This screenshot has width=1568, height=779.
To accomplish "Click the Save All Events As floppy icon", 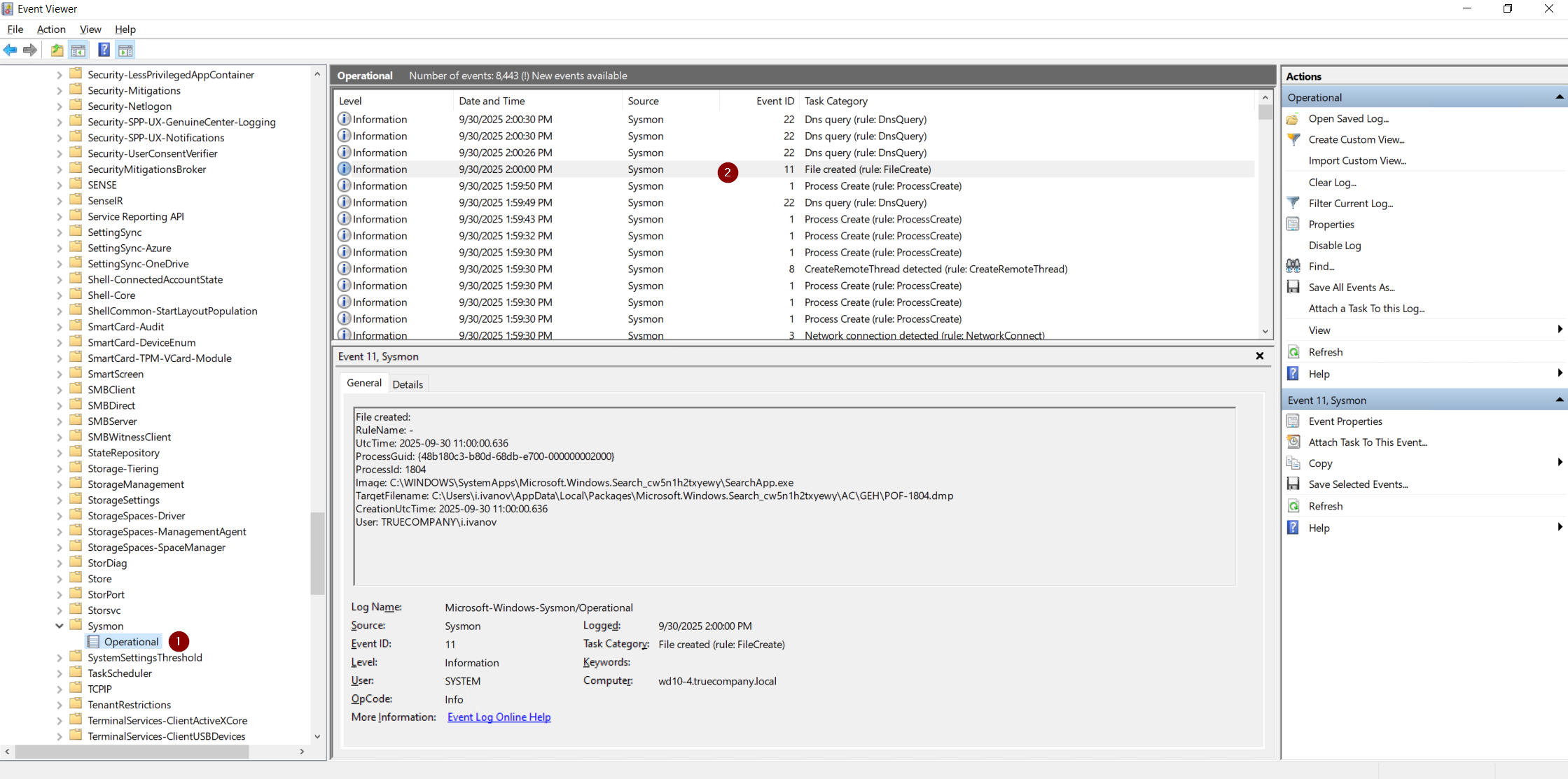I will (1293, 287).
